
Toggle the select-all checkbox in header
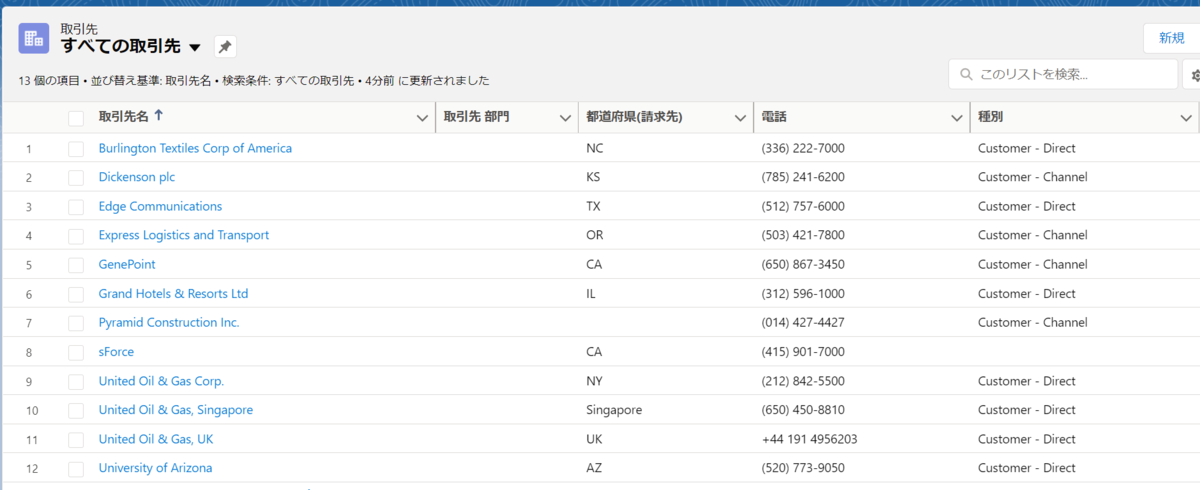point(76,118)
